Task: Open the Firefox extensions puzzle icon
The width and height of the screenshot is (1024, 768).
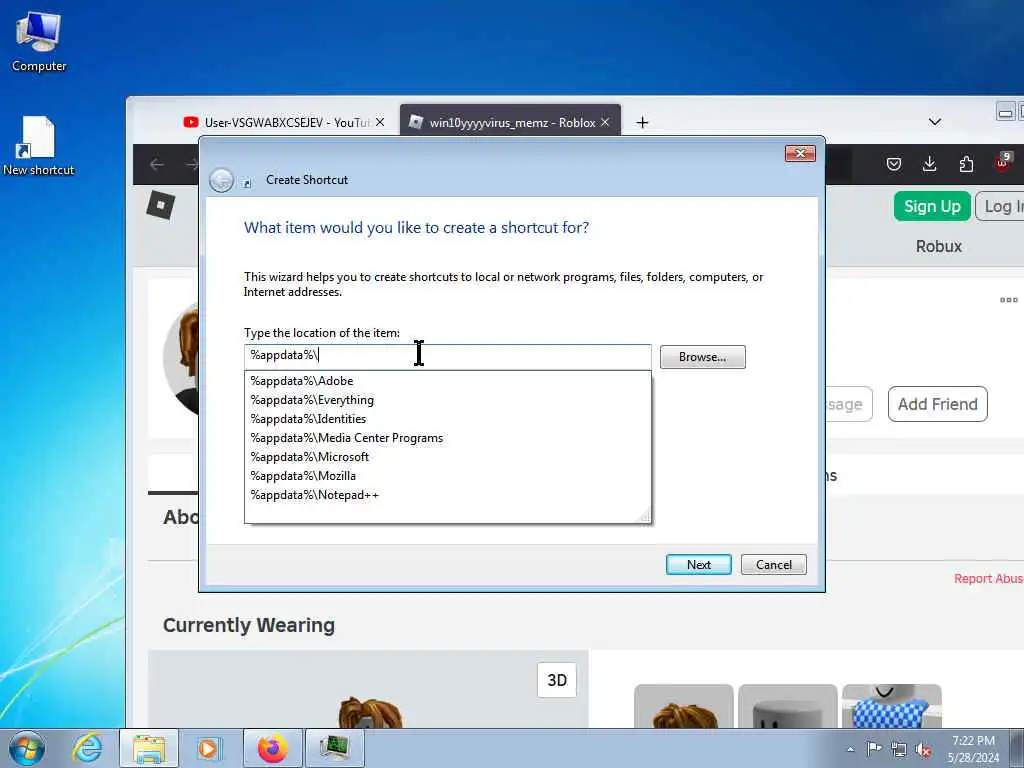Action: (x=966, y=165)
